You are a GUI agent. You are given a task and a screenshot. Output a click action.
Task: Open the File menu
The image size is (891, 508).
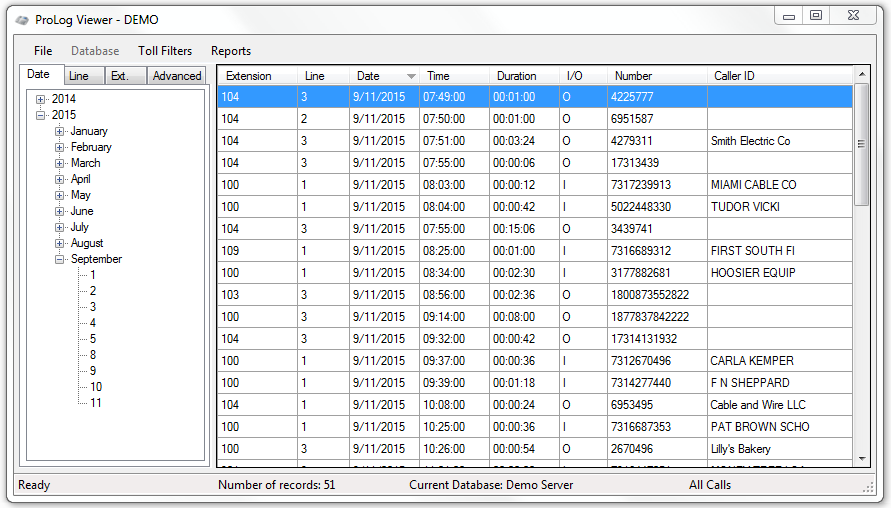[x=43, y=51]
